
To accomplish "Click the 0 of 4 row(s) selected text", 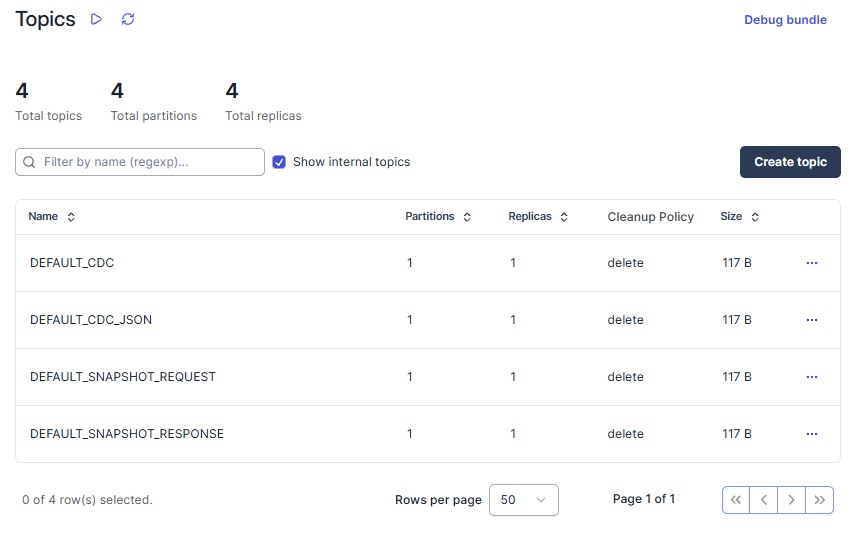I will point(87,500).
